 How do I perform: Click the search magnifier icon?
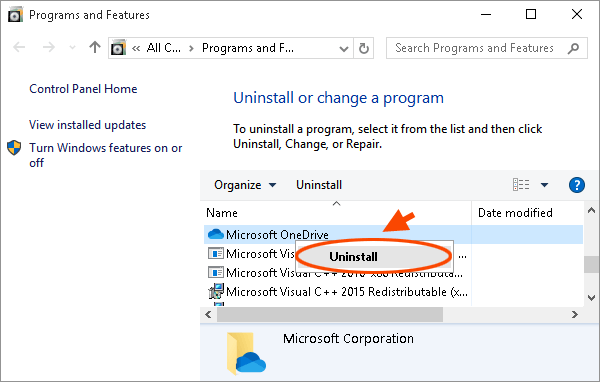(573, 48)
